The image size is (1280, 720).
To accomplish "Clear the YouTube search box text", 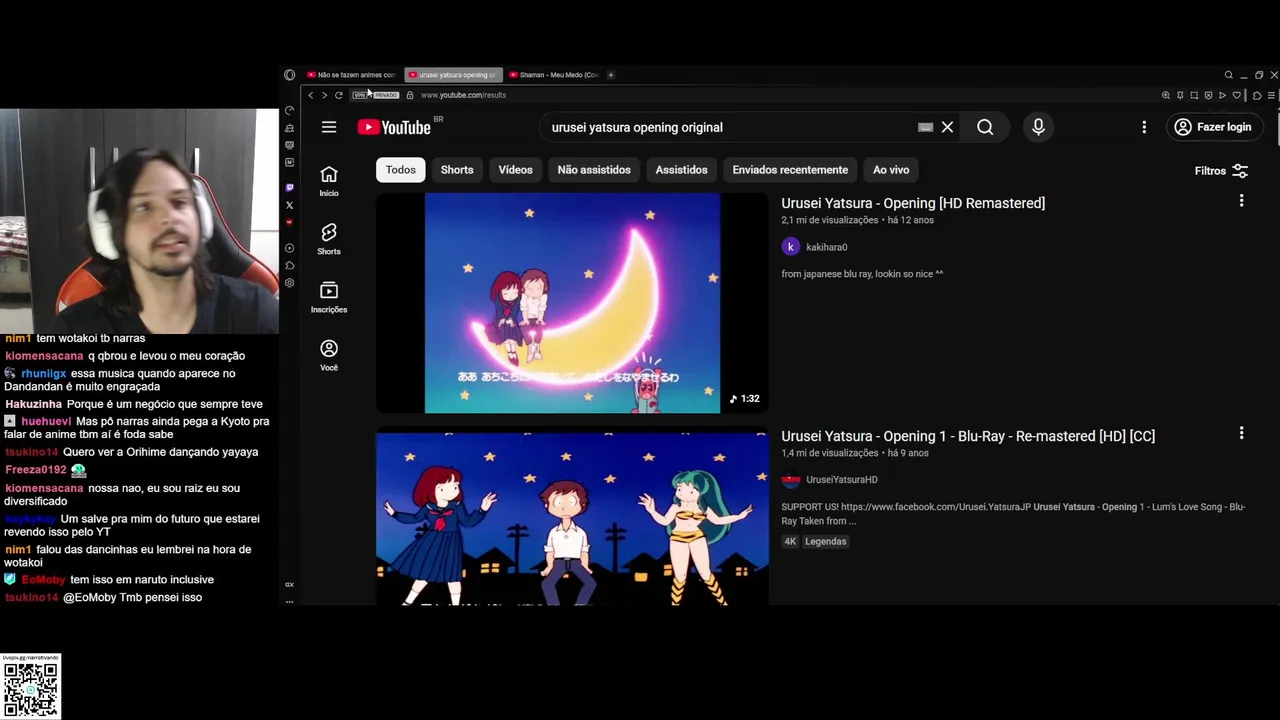I will (947, 127).
